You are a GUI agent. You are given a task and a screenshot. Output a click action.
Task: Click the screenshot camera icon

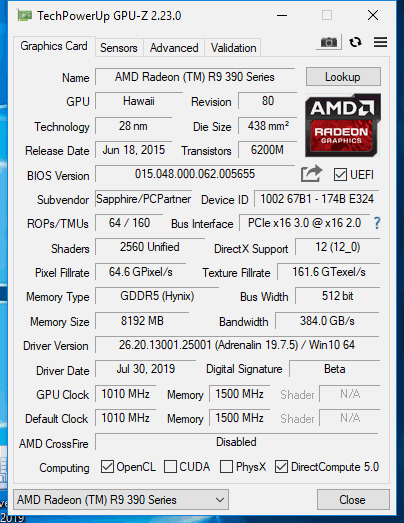point(329,42)
